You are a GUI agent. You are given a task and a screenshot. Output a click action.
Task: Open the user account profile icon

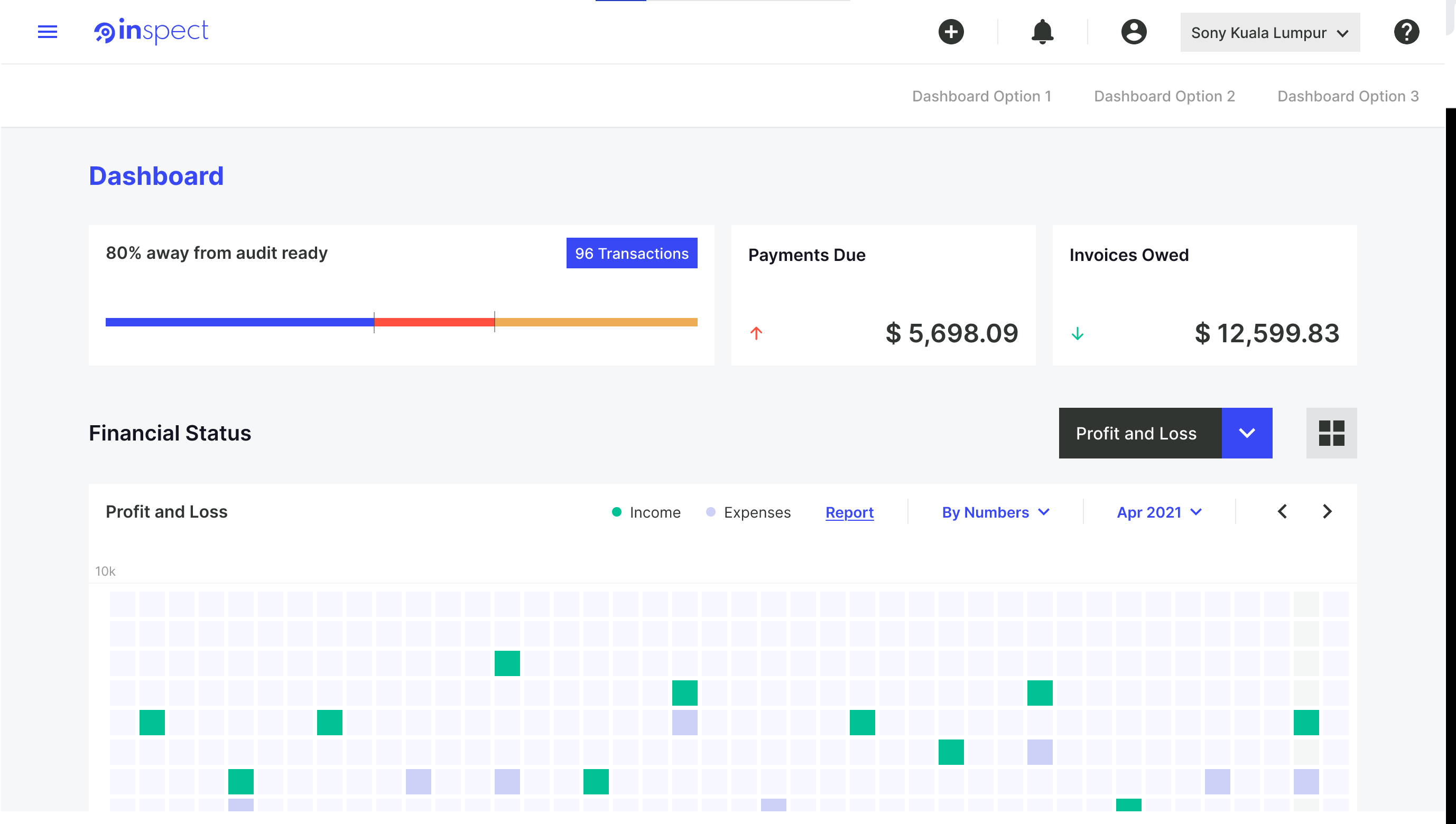pos(1134,32)
